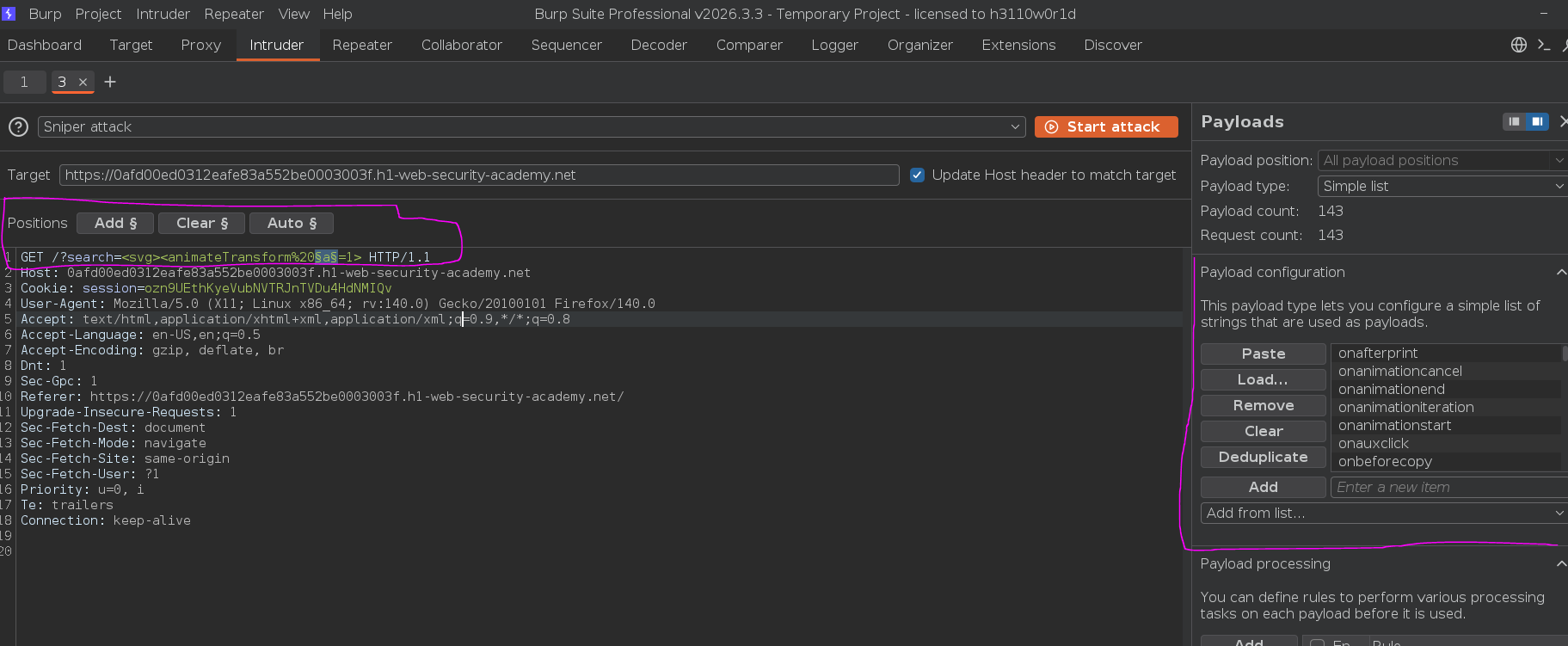1568x646 pixels.
Task: Add a new Intruder tab with plus
Action: (x=110, y=82)
